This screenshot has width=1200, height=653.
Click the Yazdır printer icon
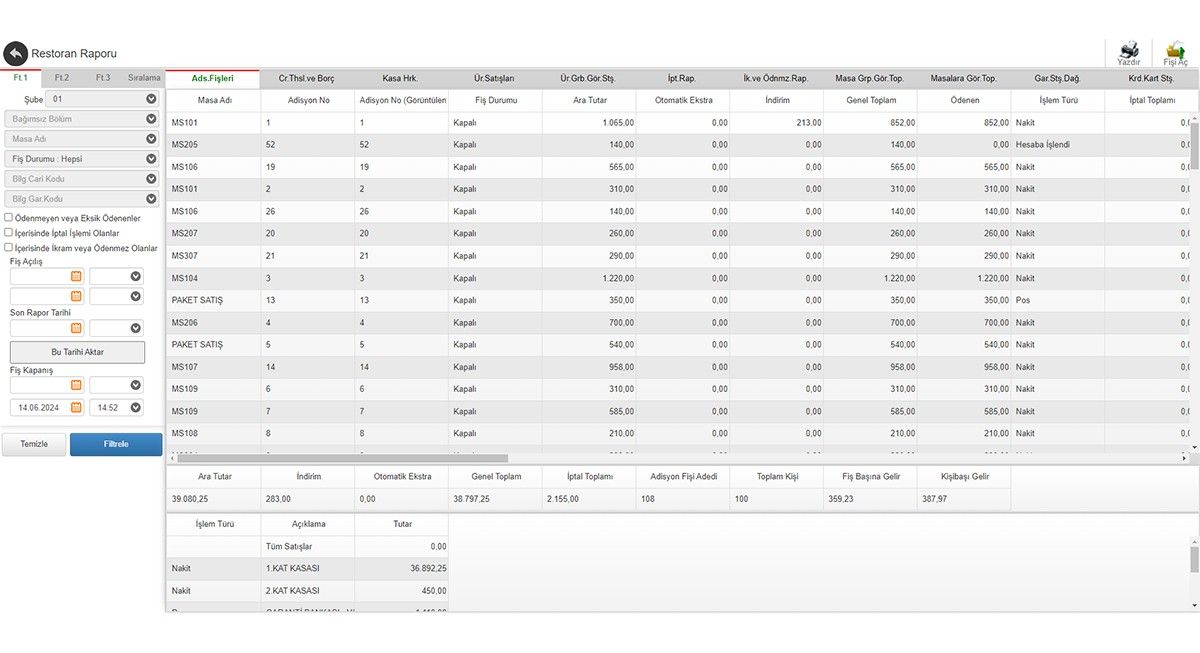click(x=1128, y=50)
